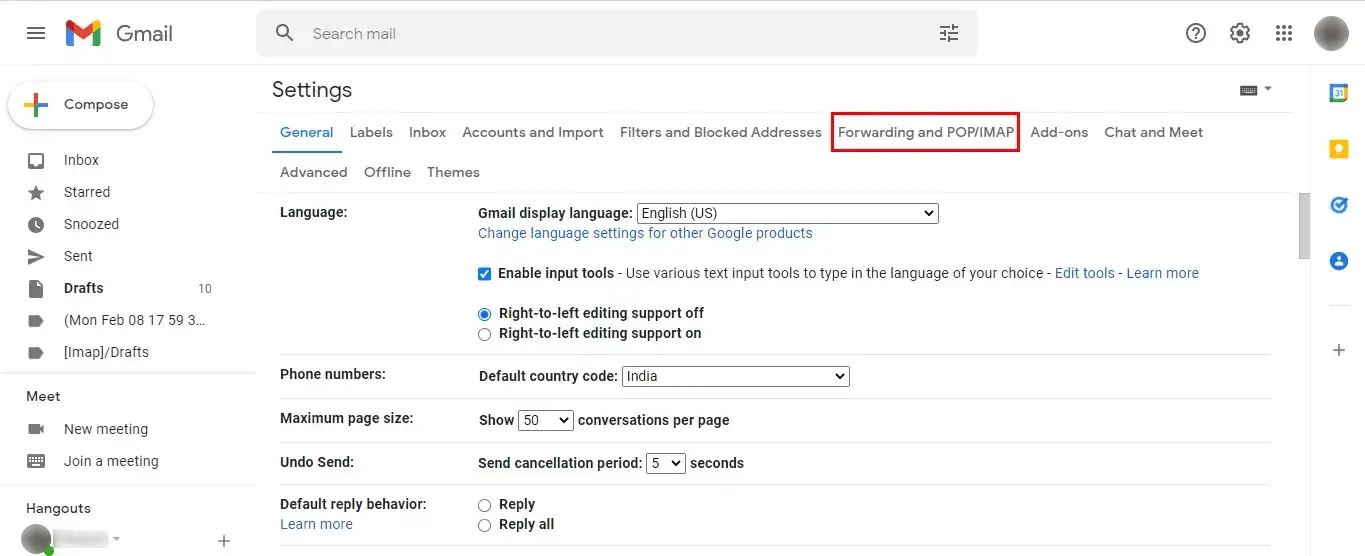Open Contacts side panel icon
The height and width of the screenshot is (556, 1365).
pyautogui.click(x=1338, y=260)
